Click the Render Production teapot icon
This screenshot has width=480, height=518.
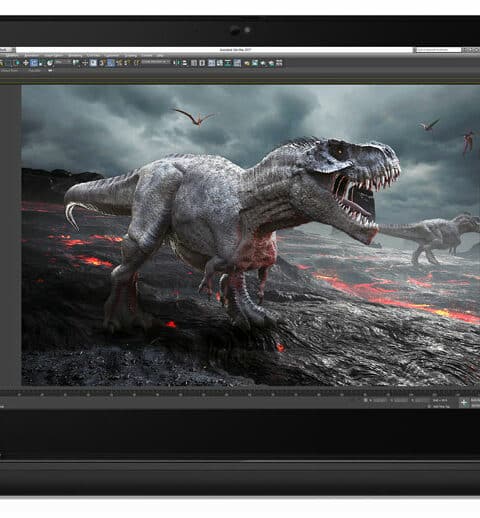click(263, 63)
